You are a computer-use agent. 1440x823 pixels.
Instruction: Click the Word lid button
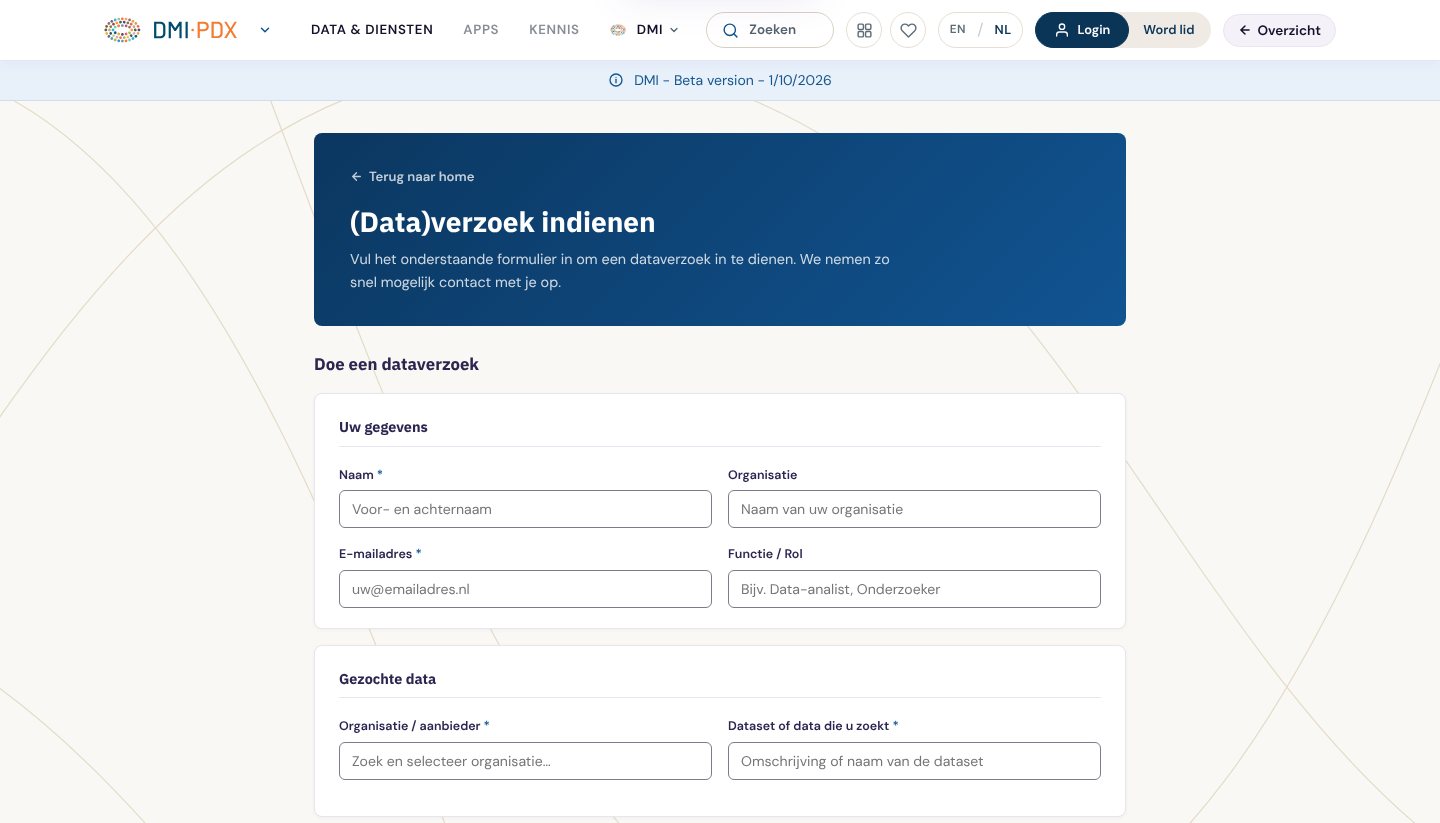pyautogui.click(x=1169, y=30)
